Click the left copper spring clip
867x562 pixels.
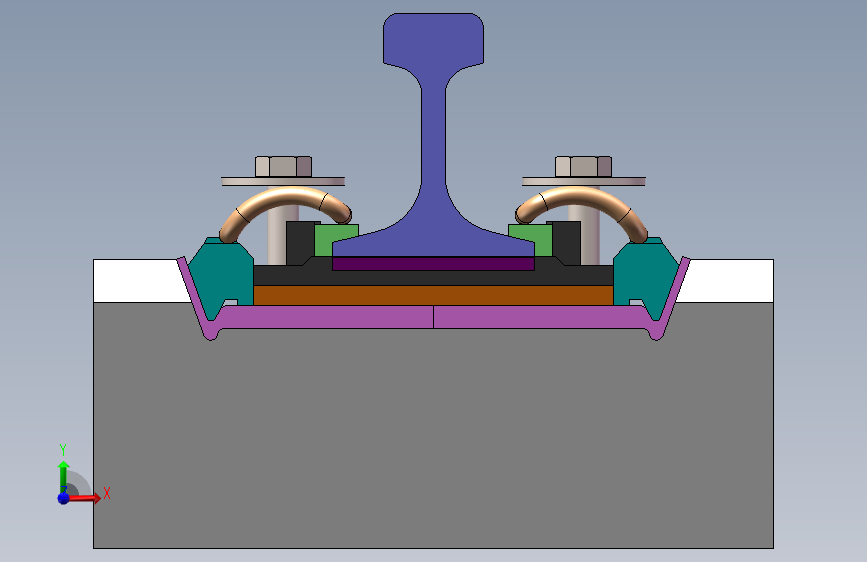(x=285, y=197)
